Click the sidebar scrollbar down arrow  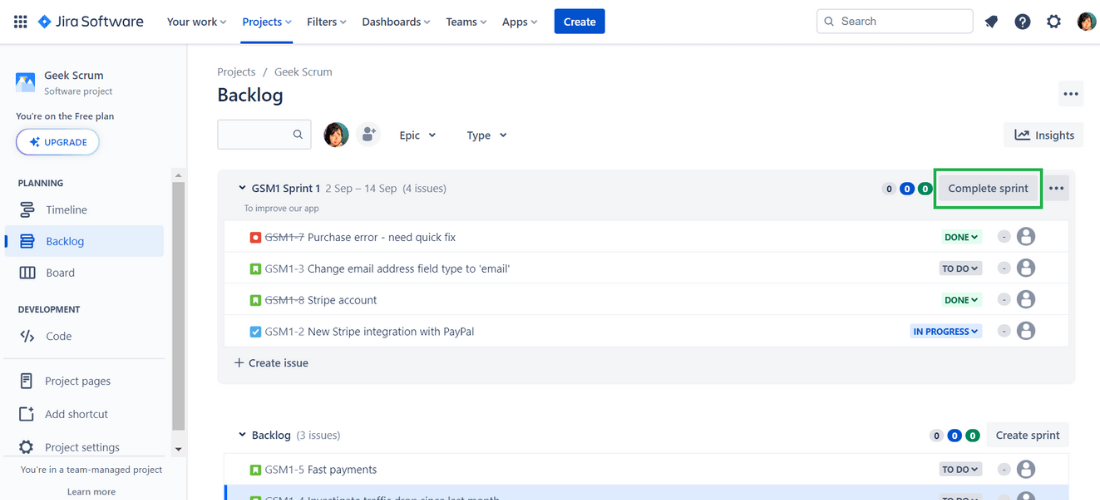(x=178, y=449)
